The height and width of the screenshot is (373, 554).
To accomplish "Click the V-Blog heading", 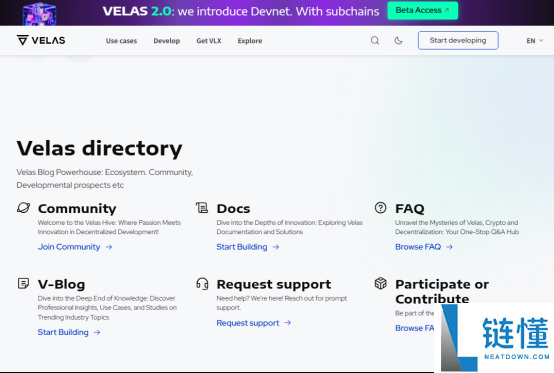I will (x=61, y=284).
